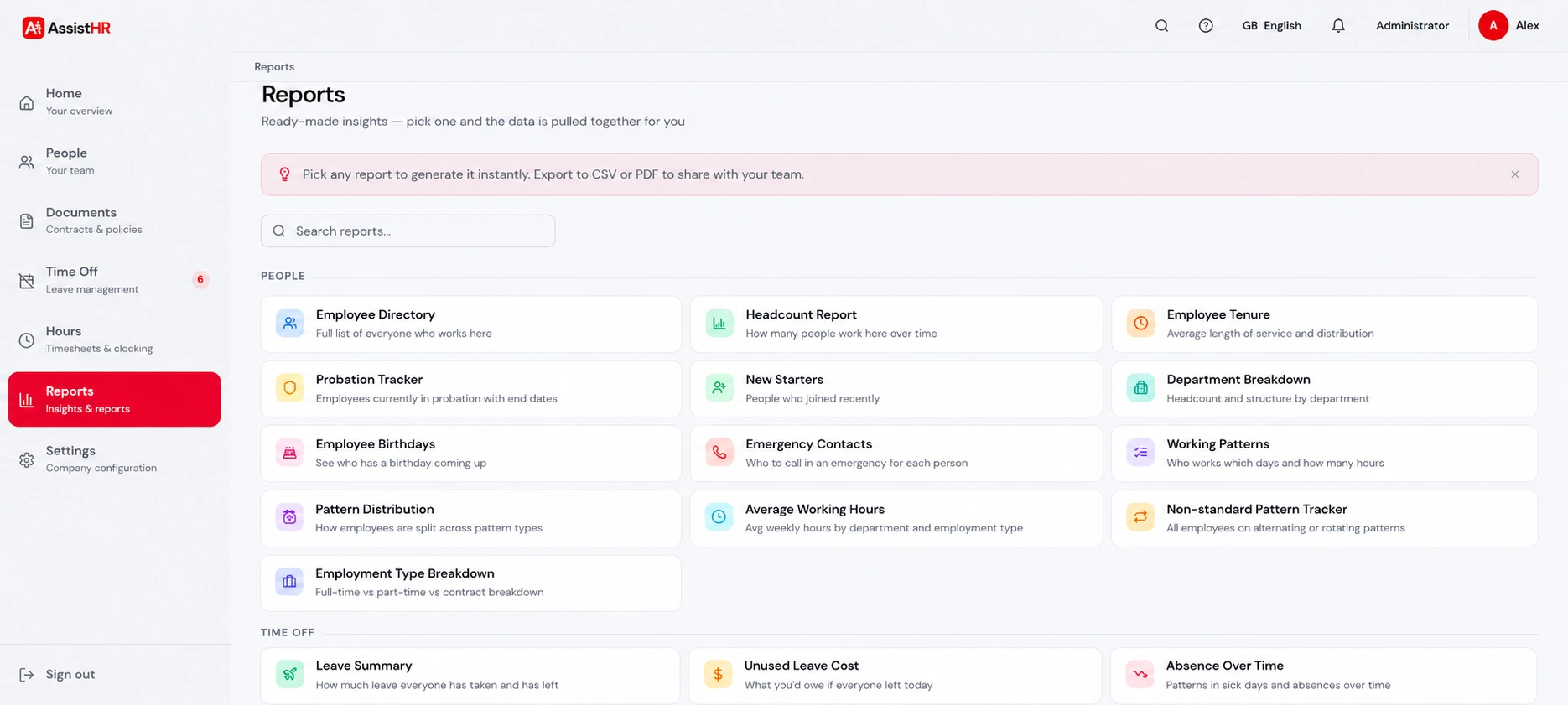Screen dimensions: 1568x705
Task: Click the Unused Leave Cost dollar icon
Action: [x=718, y=674]
